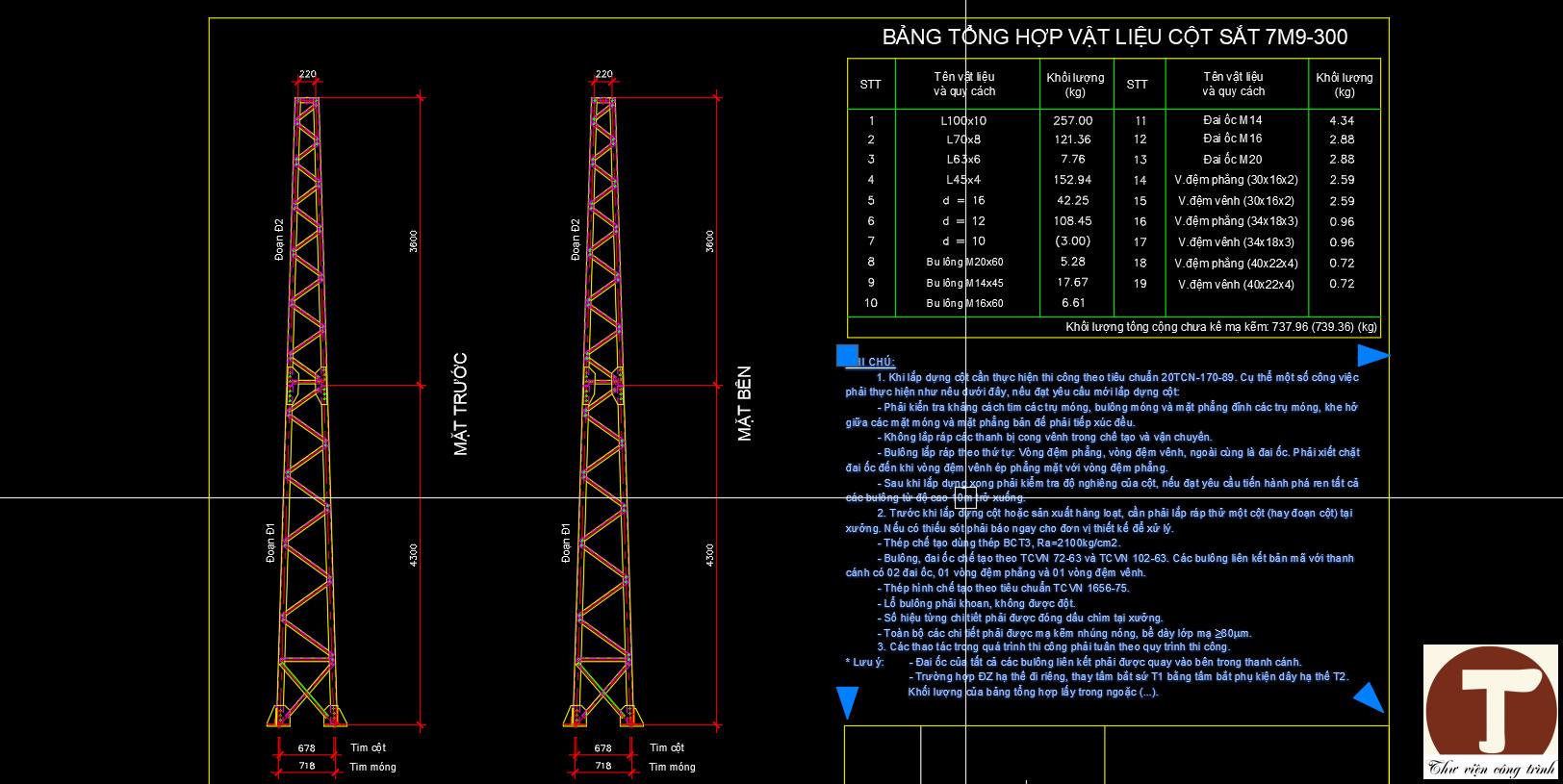Select the L45x4 material cell

pyautogui.click(x=963, y=180)
